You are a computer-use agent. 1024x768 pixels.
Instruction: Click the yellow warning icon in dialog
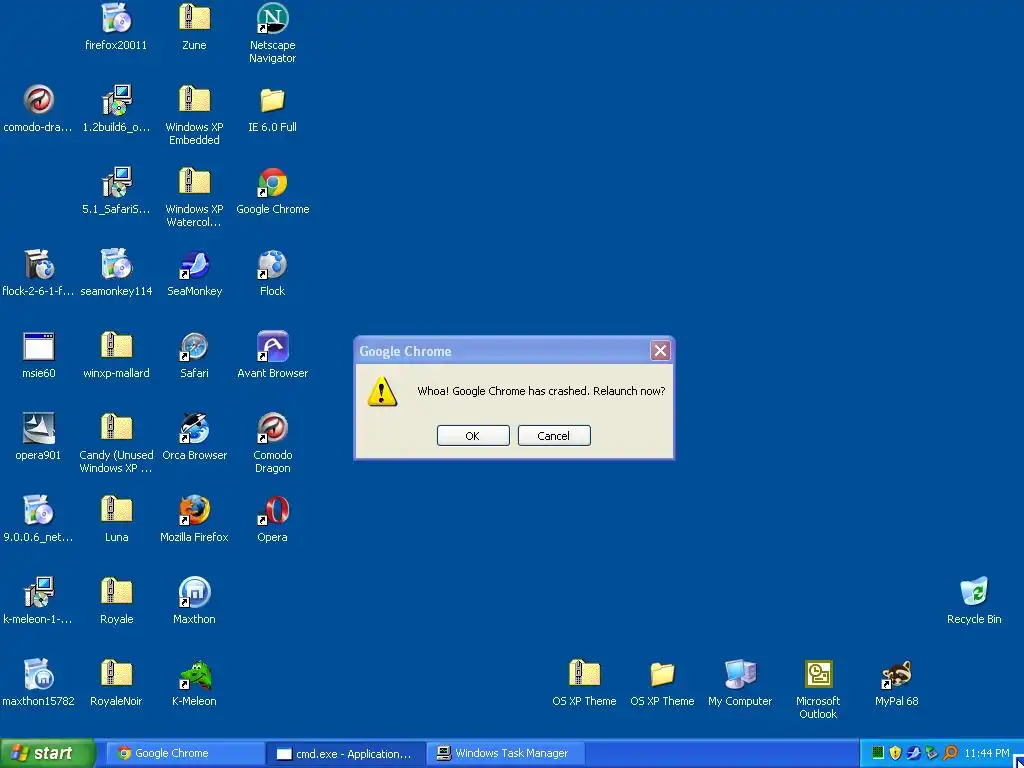click(x=382, y=391)
